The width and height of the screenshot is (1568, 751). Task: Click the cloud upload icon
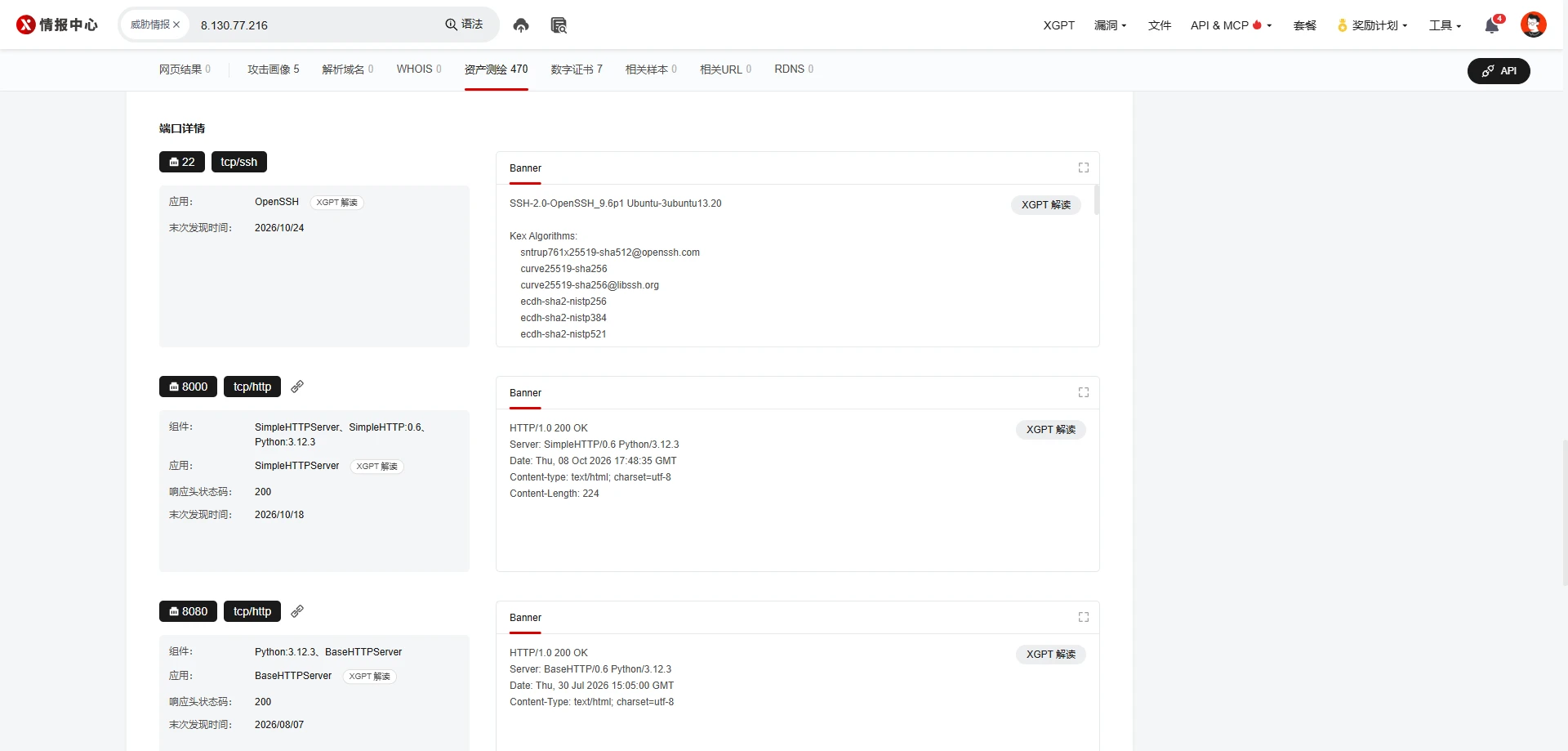[521, 25]
